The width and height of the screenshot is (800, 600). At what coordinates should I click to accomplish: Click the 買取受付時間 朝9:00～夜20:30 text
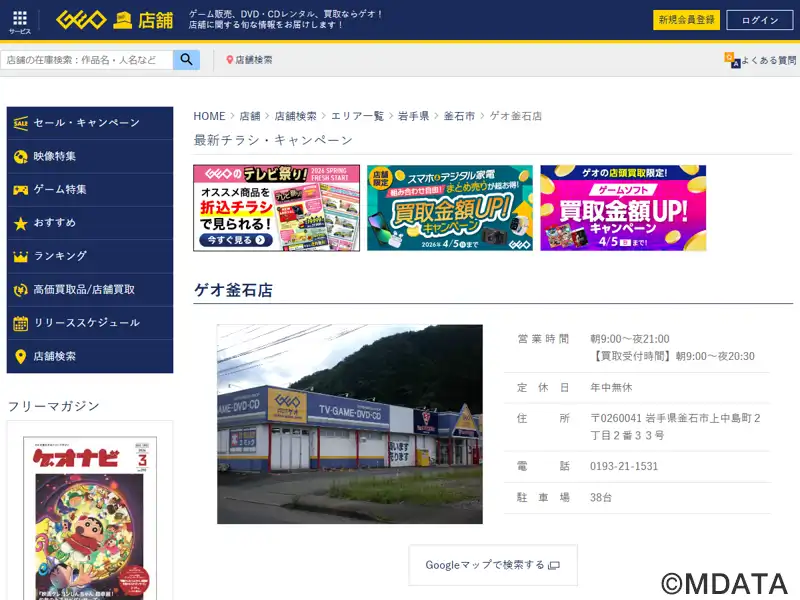[672, 356]
